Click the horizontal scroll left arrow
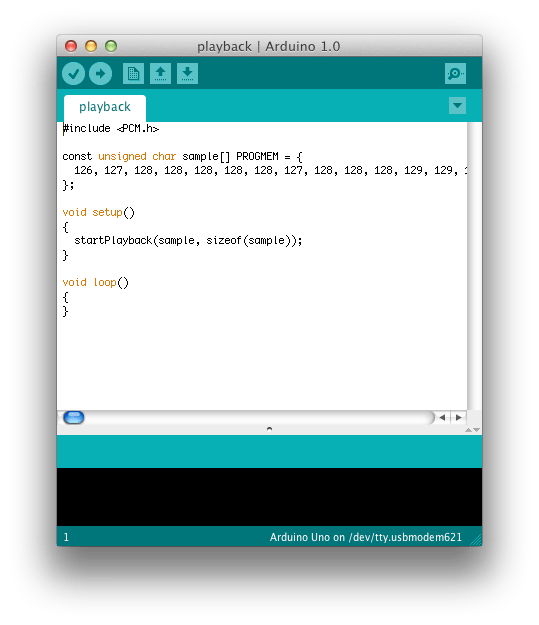539x625 pixels. coord(442,418)
